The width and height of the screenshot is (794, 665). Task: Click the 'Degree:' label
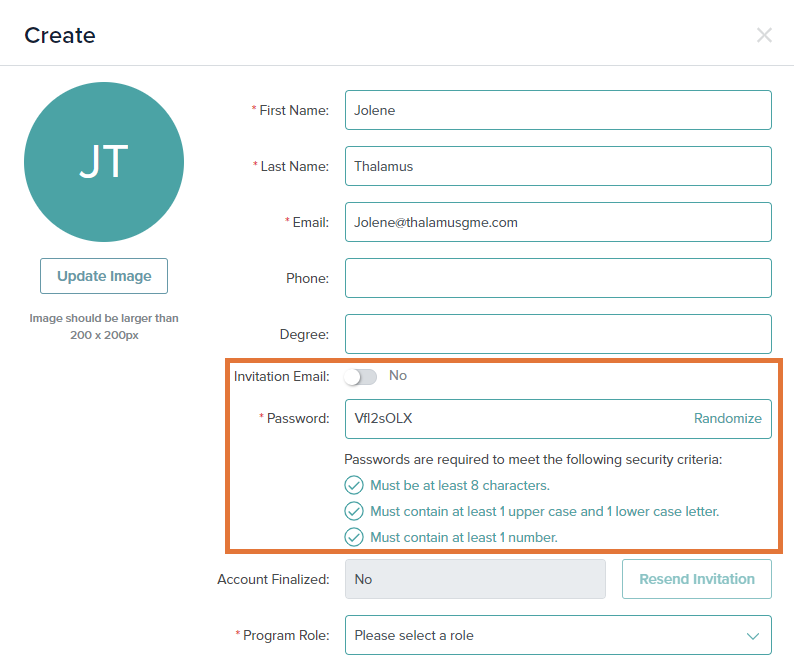(x=304, y=335)
